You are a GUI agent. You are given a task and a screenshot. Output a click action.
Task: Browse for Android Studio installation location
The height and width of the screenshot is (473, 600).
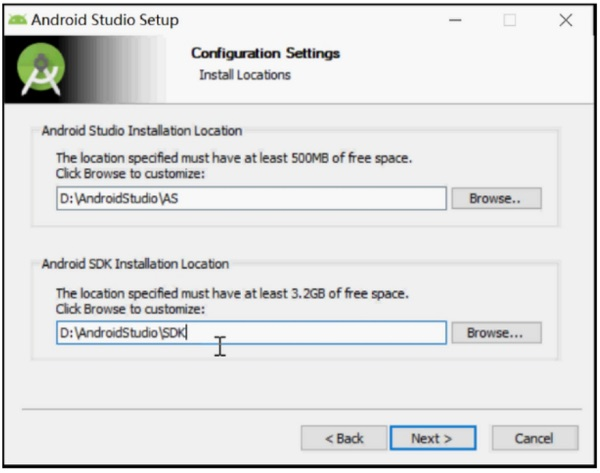496,198
